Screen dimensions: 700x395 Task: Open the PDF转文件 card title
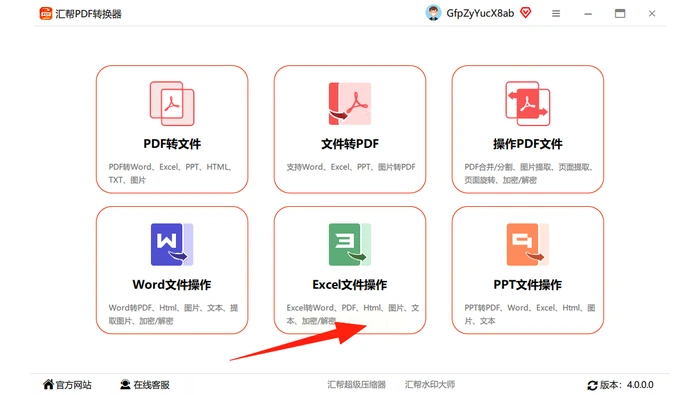(172, 144)
